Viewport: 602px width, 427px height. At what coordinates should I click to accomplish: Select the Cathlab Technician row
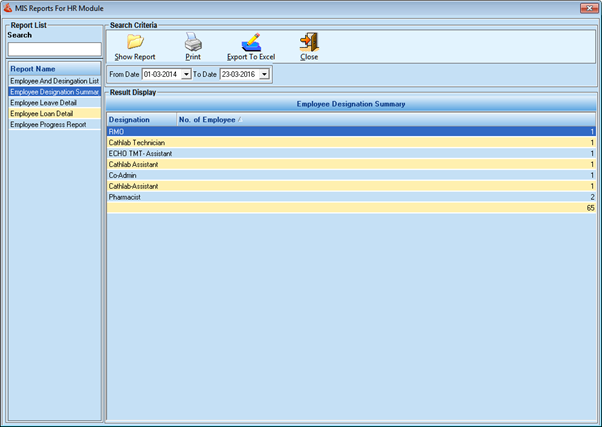350,142
